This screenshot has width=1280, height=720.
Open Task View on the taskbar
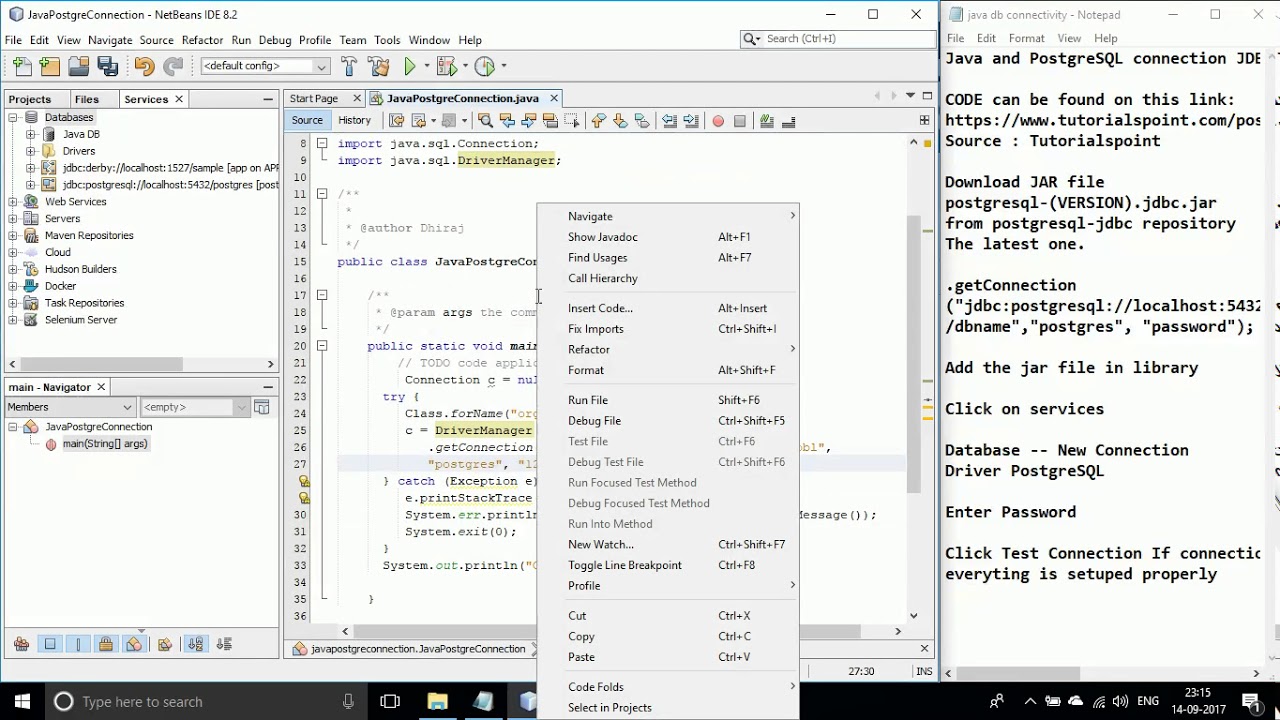click(x=390, y=702)
